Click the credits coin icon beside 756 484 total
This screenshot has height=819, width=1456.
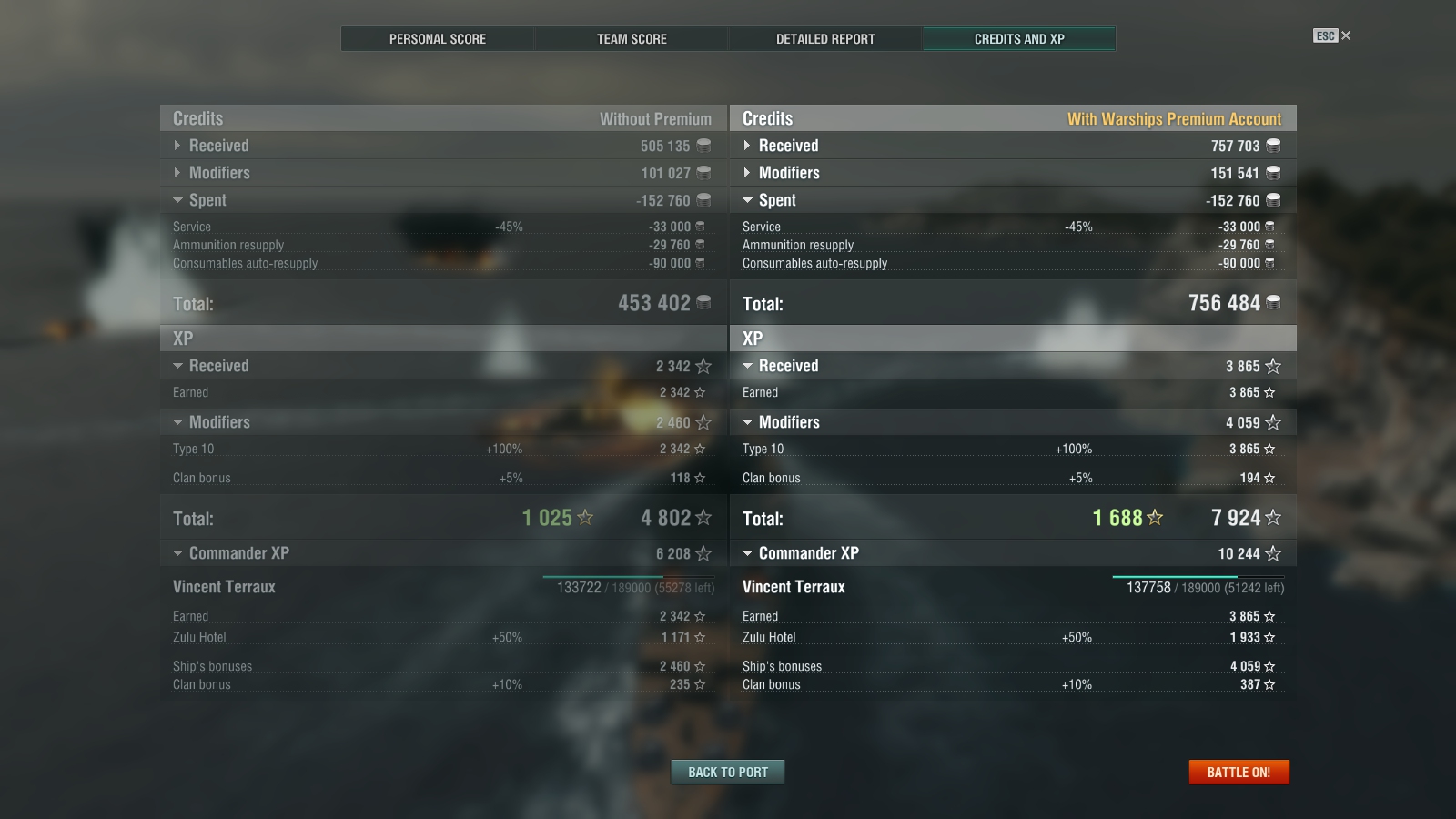[x=1273, y=302]
